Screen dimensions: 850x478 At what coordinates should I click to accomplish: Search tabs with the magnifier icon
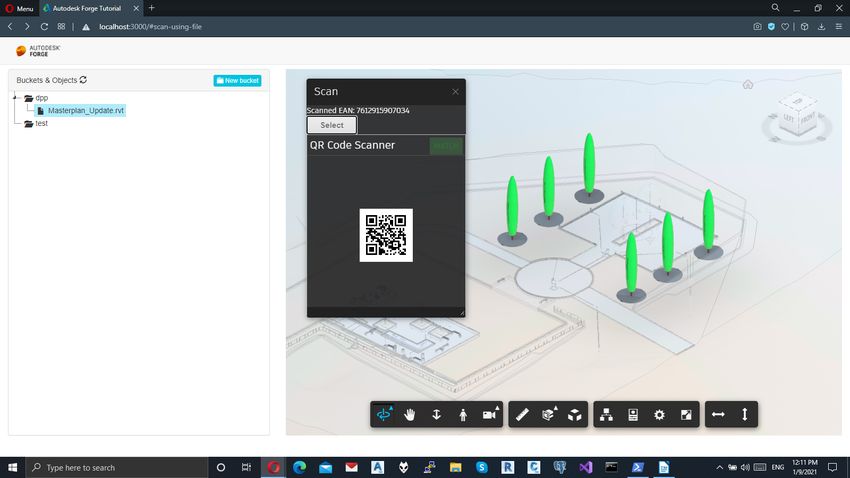776,8
